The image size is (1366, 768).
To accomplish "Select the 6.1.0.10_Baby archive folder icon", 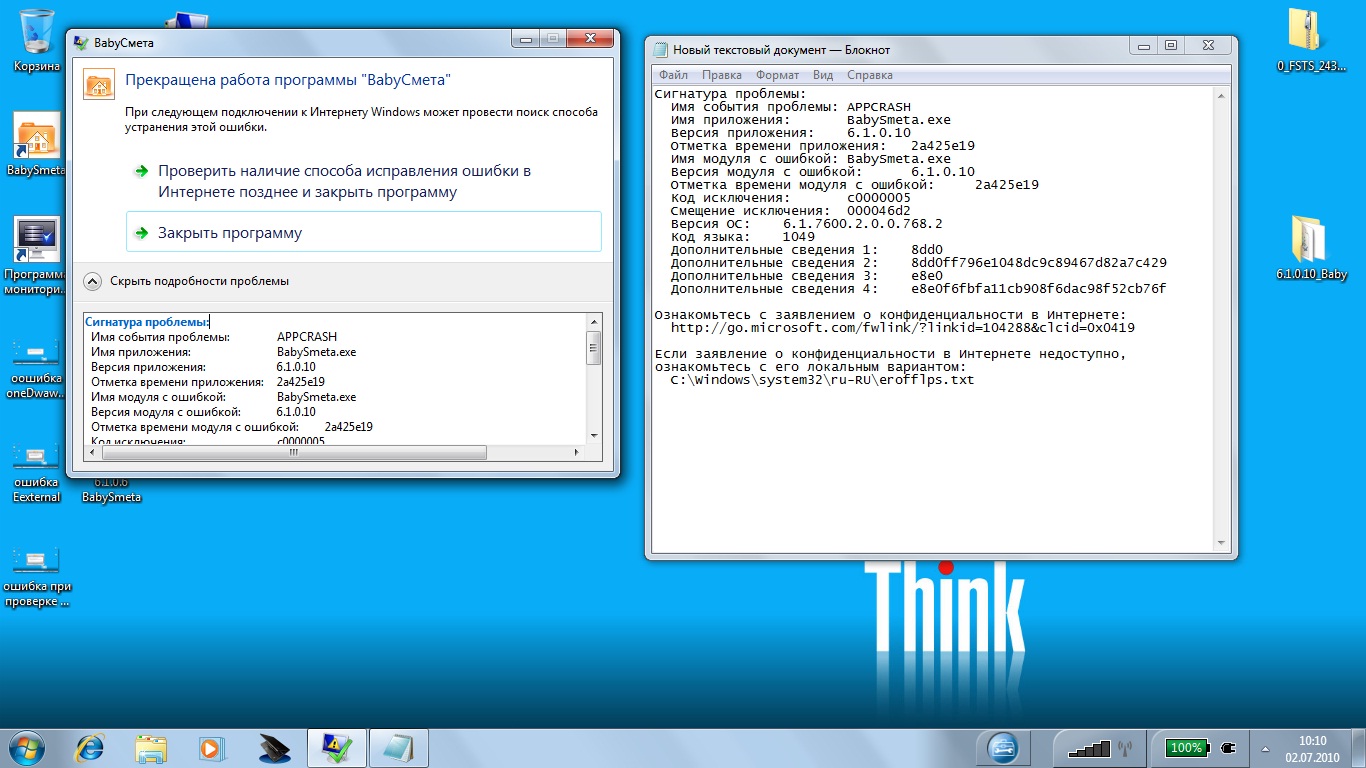I will click(1311, 247).
